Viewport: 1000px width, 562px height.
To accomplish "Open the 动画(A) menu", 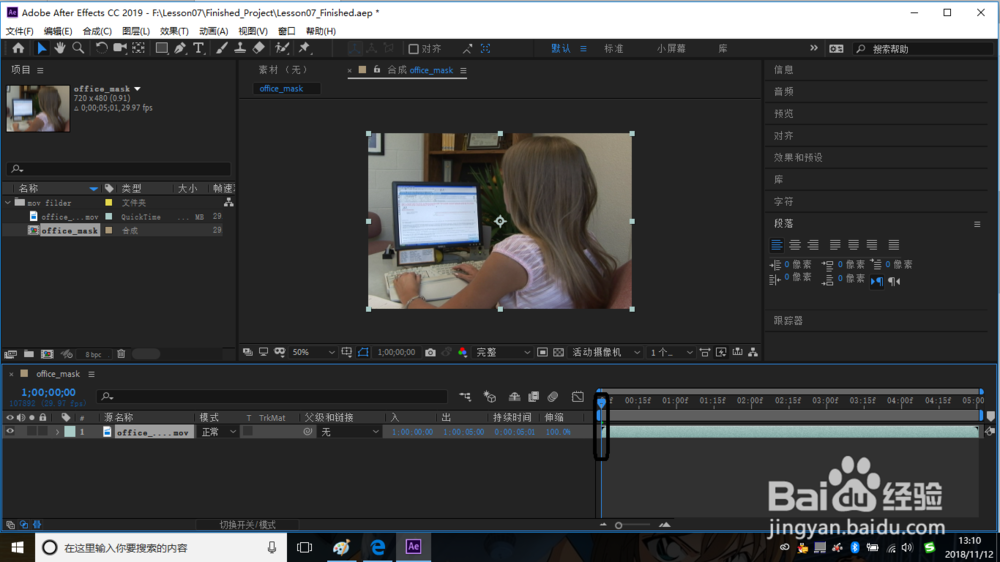I will 213,31.
